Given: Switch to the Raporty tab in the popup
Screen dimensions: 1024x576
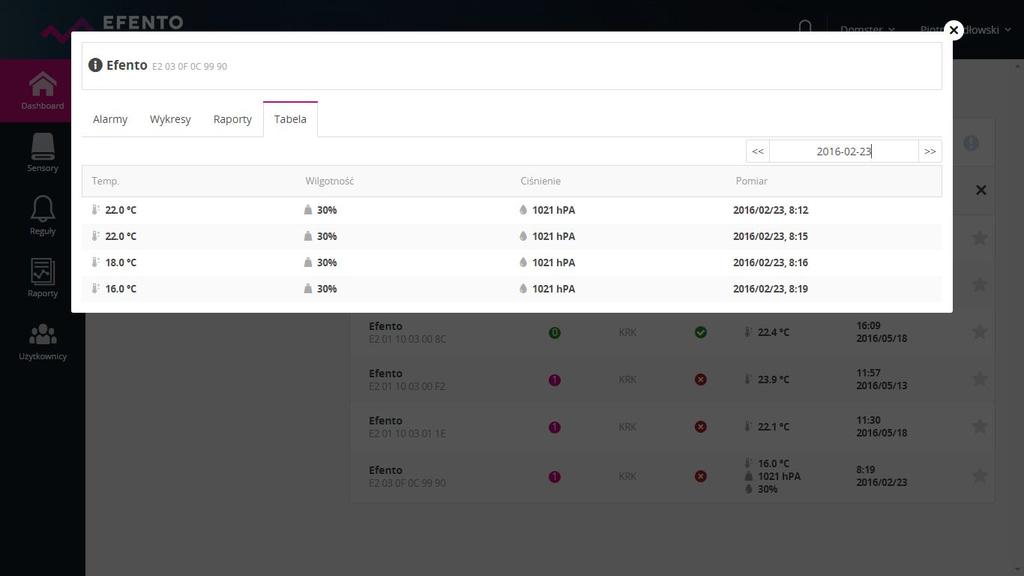Looking at the screenshot, I should (232, 120).
